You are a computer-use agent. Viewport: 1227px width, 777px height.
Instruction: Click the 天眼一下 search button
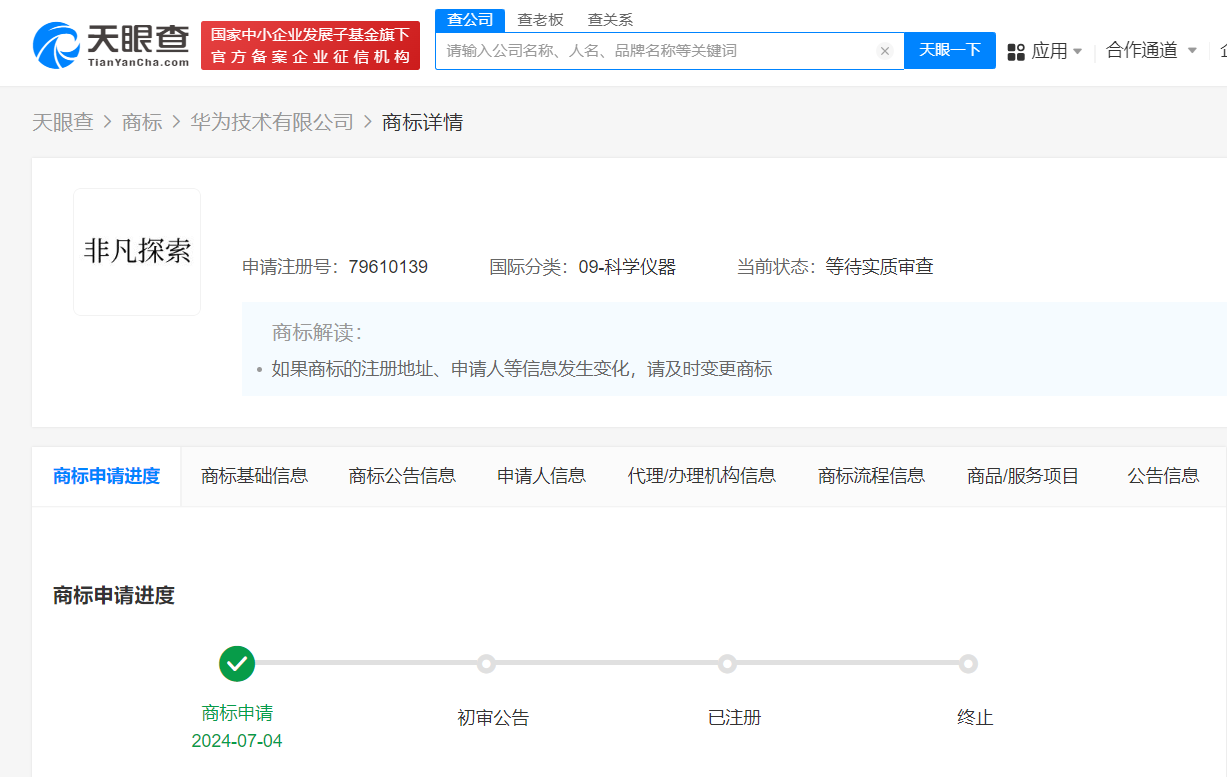(x=949, y=51)
